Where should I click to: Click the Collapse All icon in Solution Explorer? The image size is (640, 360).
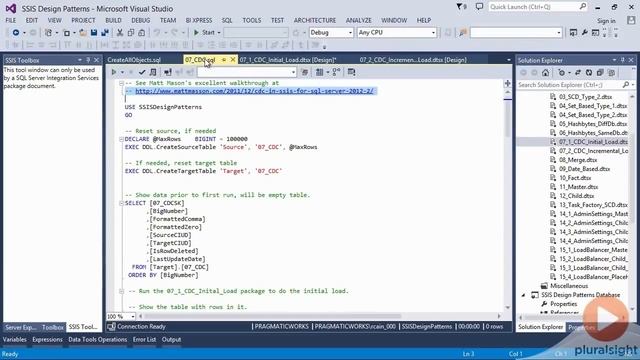pyautogui.click(x=600, y=73)
